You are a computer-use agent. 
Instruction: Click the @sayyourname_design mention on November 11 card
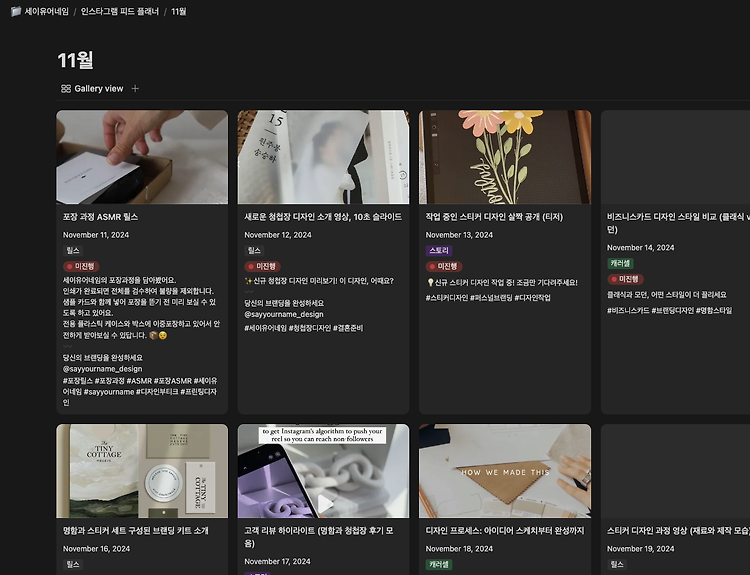click(102, 369)
